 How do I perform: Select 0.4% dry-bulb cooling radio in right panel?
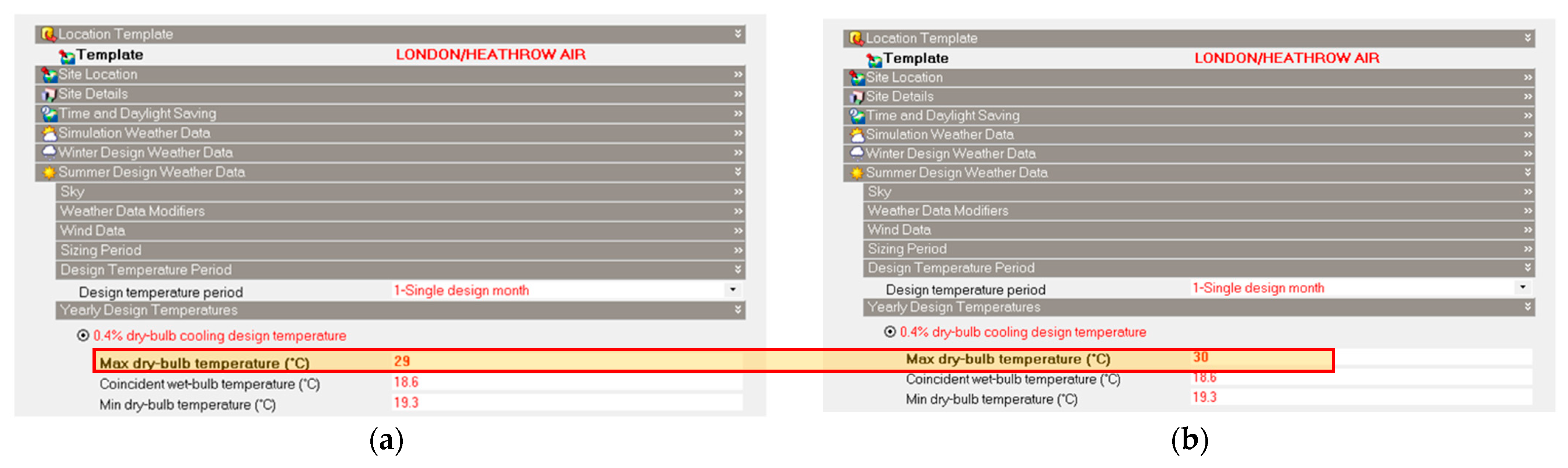click(x=890, y=332)
